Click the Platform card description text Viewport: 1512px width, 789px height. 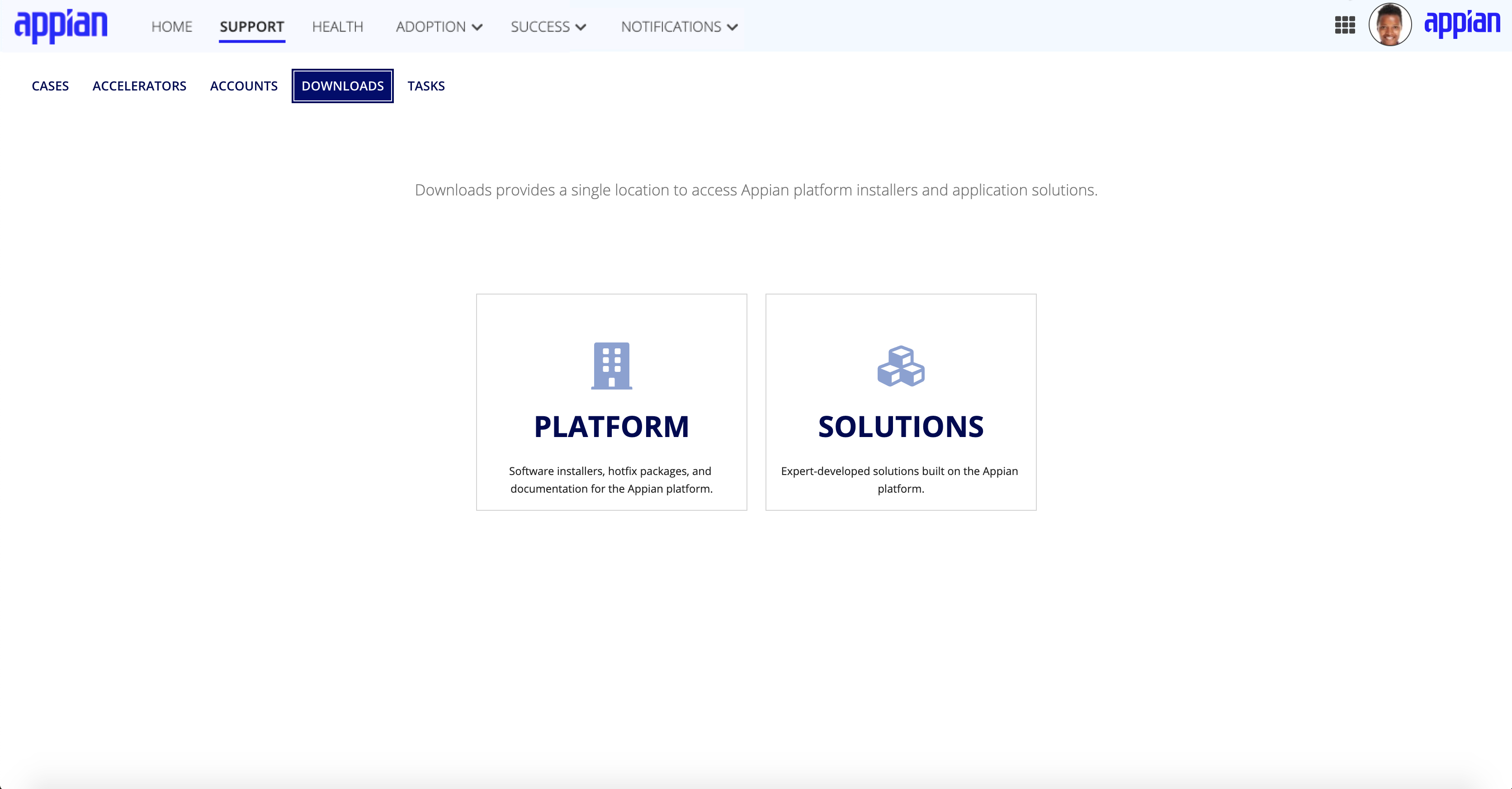point(611,480)
